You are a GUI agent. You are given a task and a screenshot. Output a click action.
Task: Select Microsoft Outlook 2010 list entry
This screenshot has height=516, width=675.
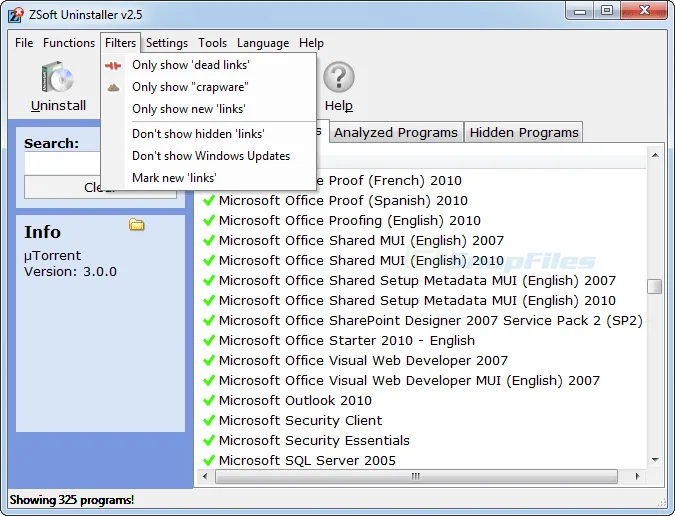coord(295,400)
